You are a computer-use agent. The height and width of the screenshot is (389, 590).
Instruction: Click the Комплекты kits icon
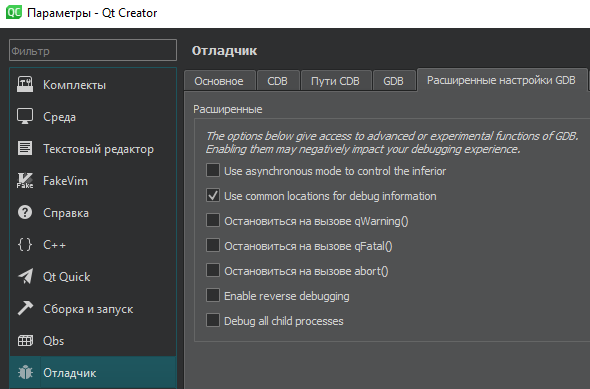click(25, 85)
